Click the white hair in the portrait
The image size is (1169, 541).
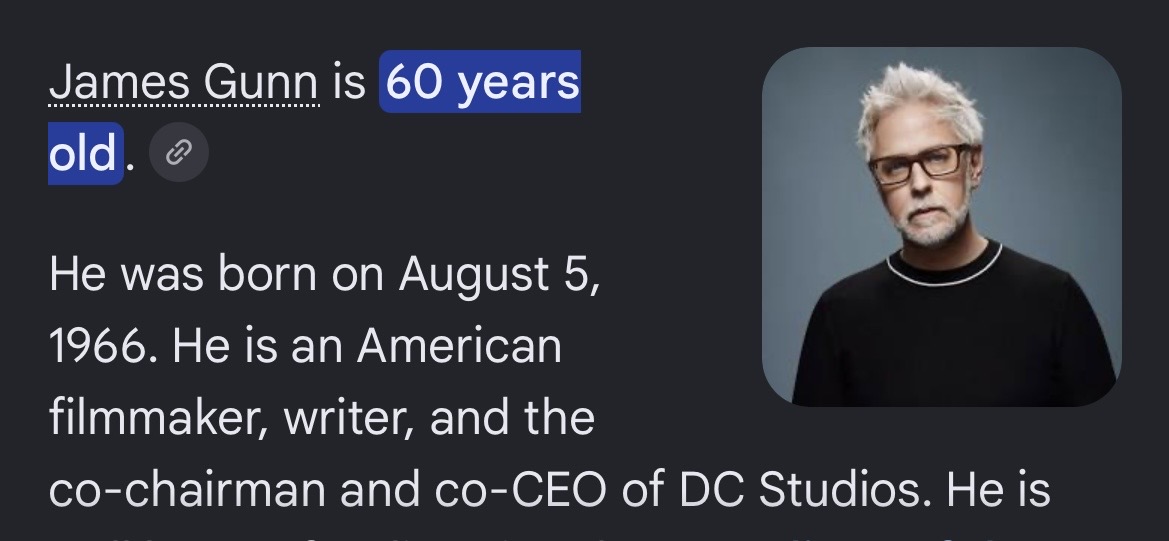pos(921,104)
